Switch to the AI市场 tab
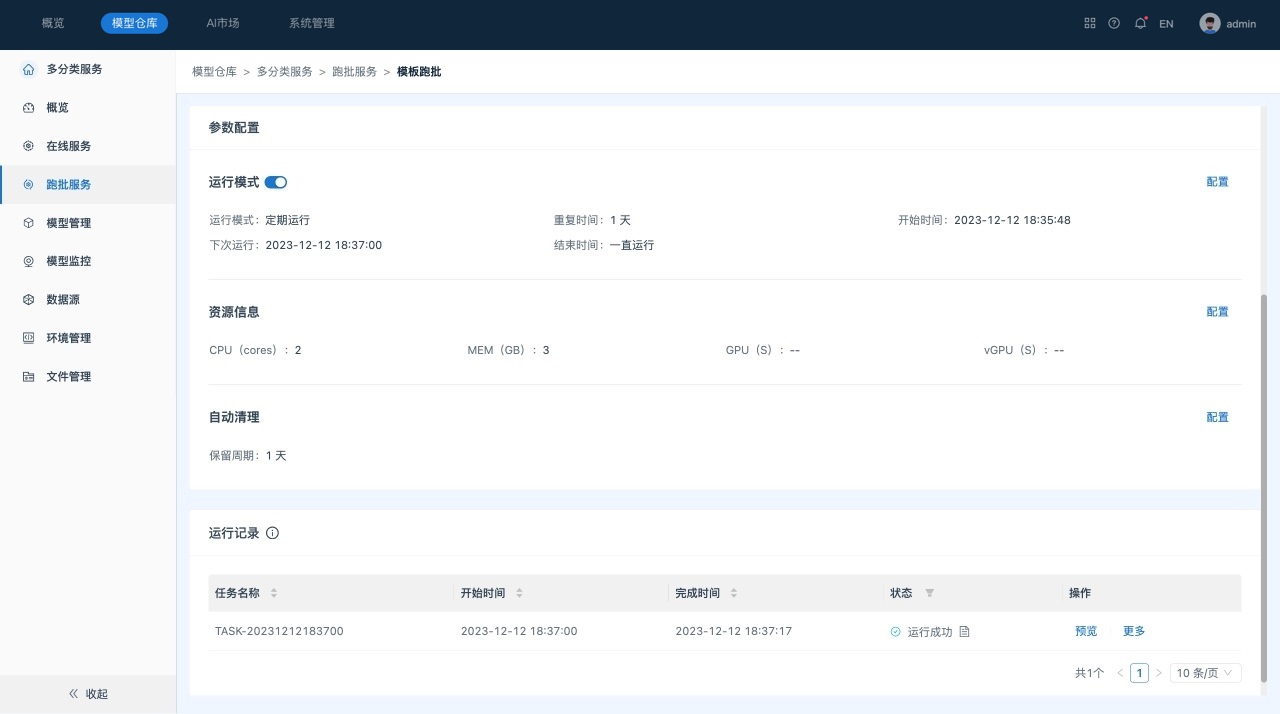 pos(223,23)
